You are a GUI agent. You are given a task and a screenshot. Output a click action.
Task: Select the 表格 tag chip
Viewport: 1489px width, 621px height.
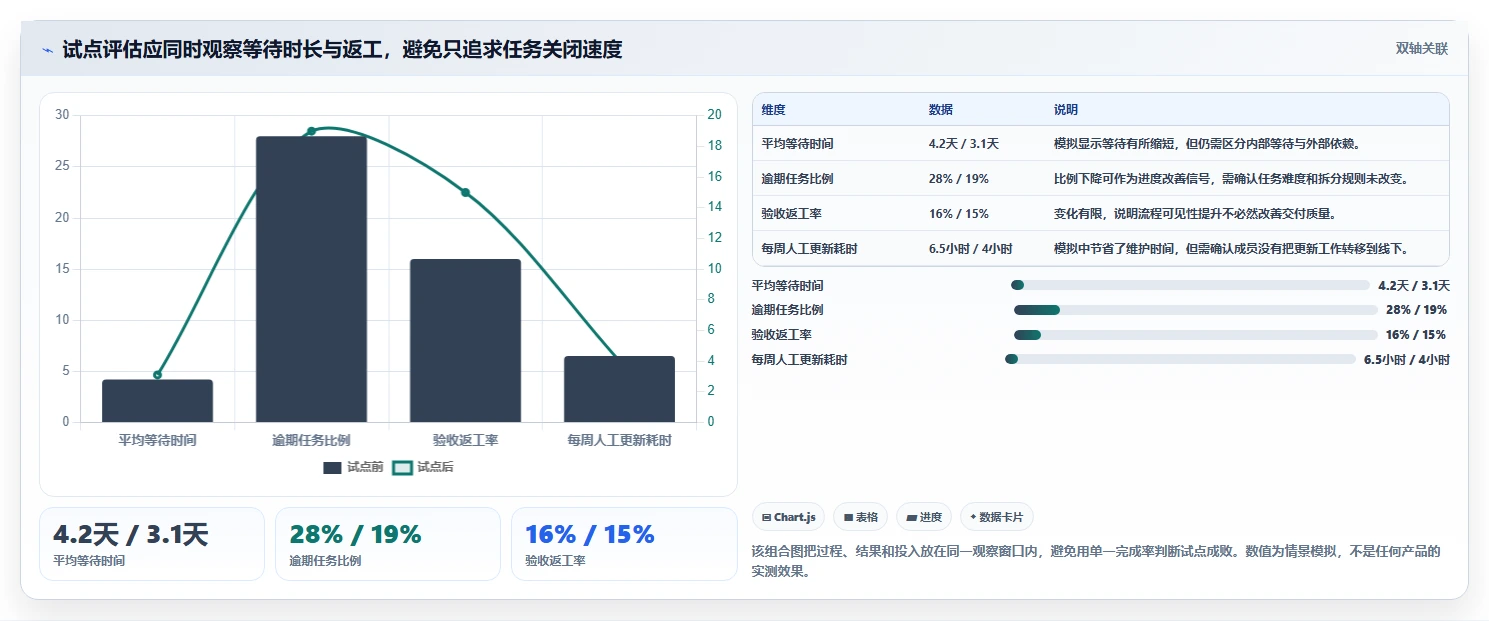pos(860,517)
